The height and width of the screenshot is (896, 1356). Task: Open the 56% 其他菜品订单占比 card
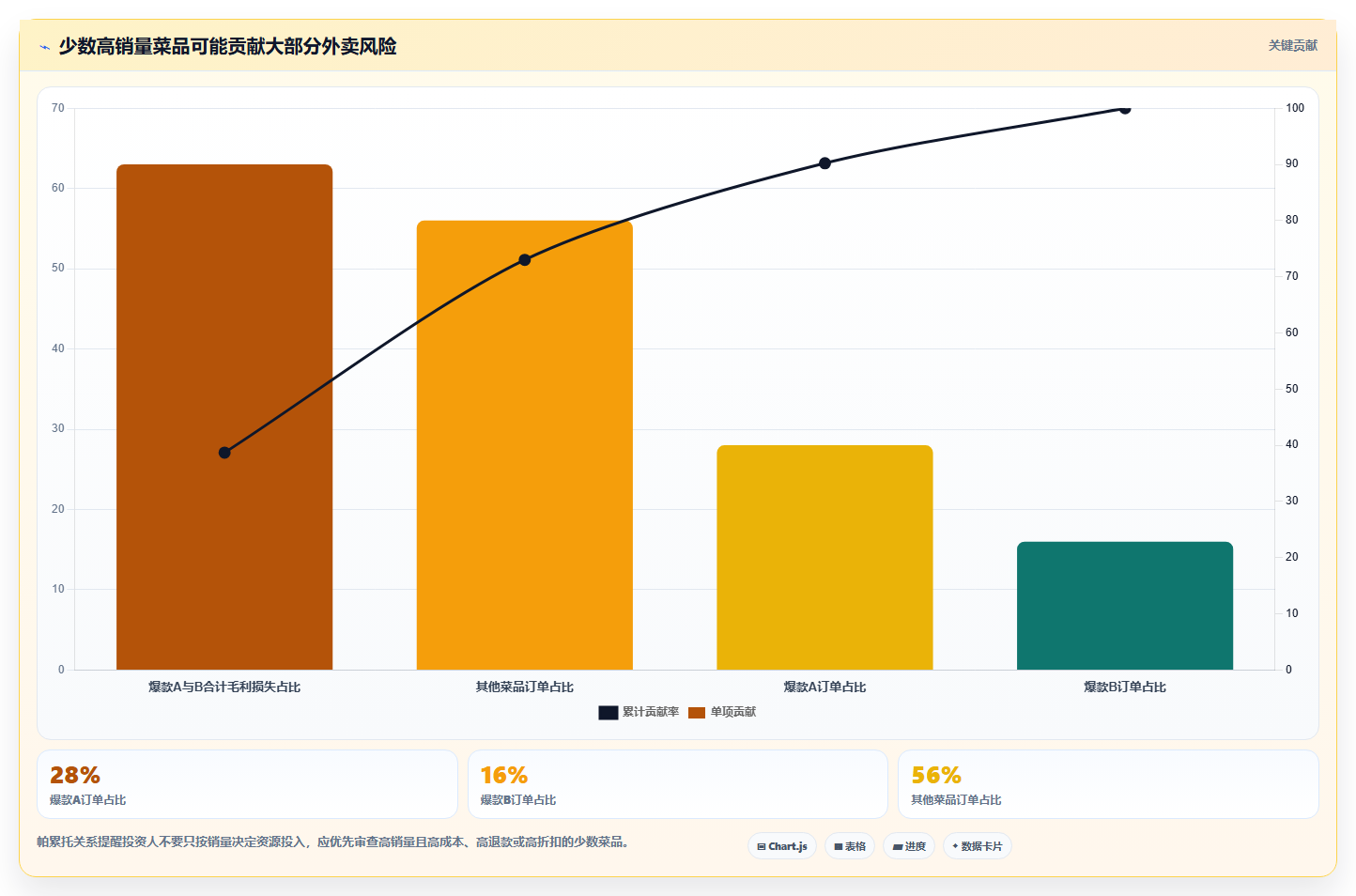(1108, 784)
